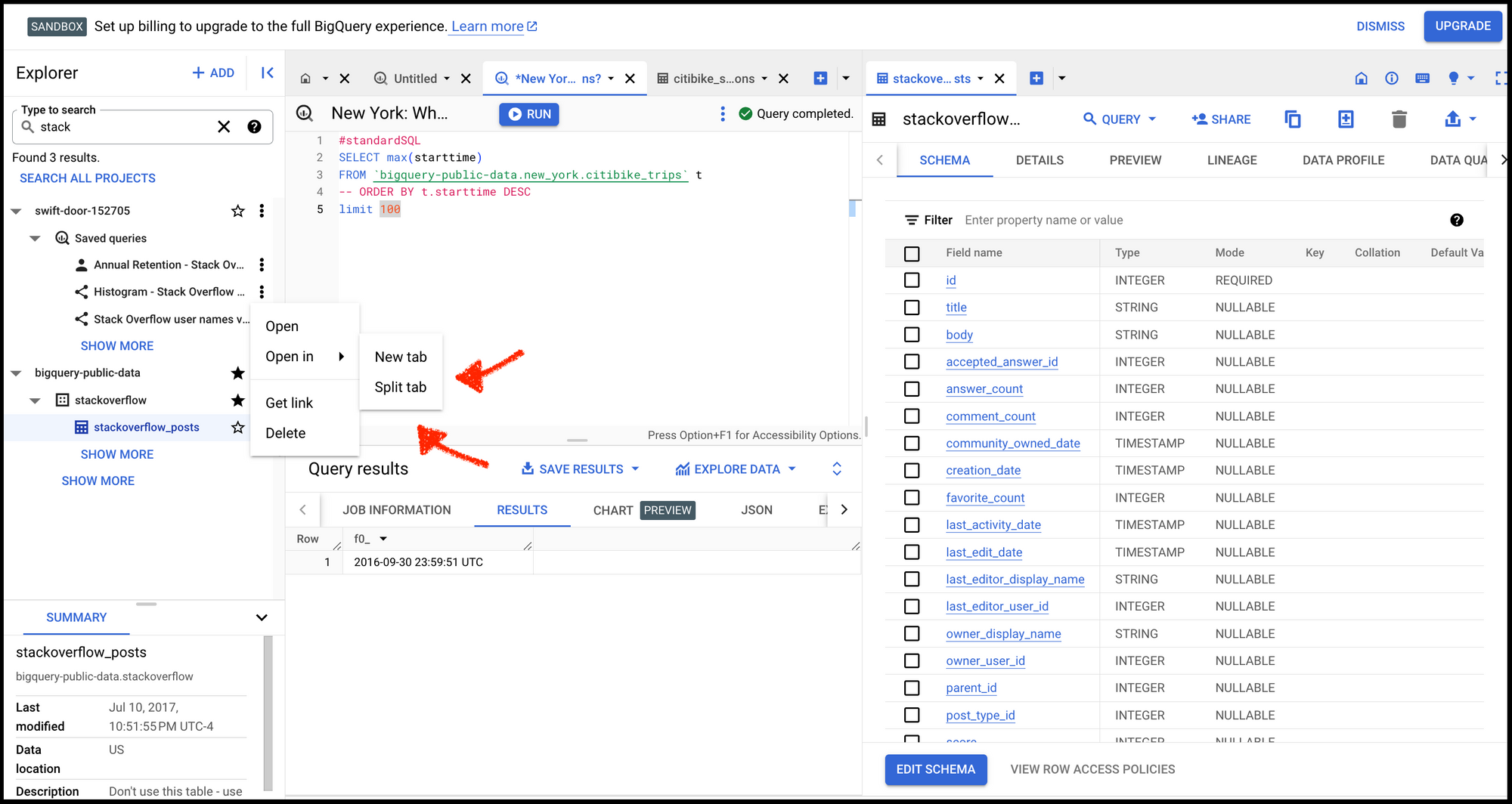Add a new tab in left pane

820,78
